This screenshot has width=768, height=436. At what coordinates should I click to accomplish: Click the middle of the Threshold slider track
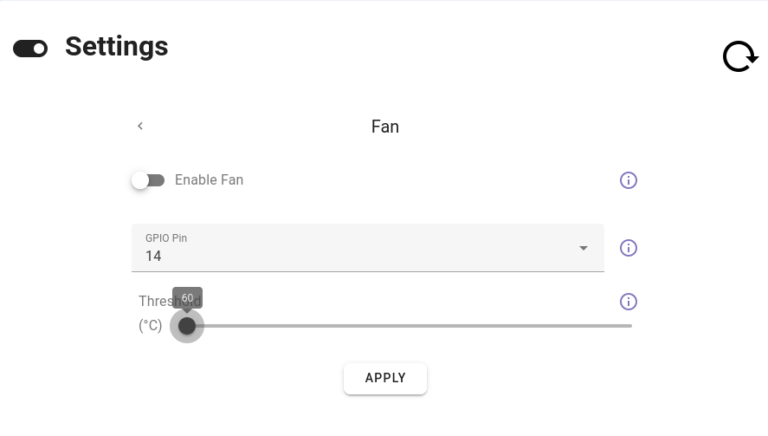tap(409, 326)
